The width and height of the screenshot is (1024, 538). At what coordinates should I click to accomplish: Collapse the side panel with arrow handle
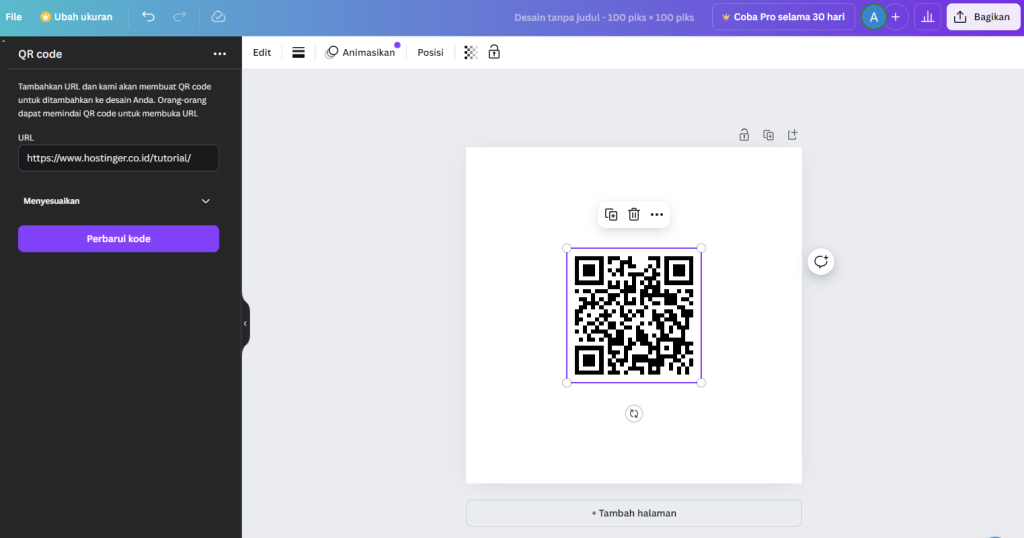[x=245, y=323]
